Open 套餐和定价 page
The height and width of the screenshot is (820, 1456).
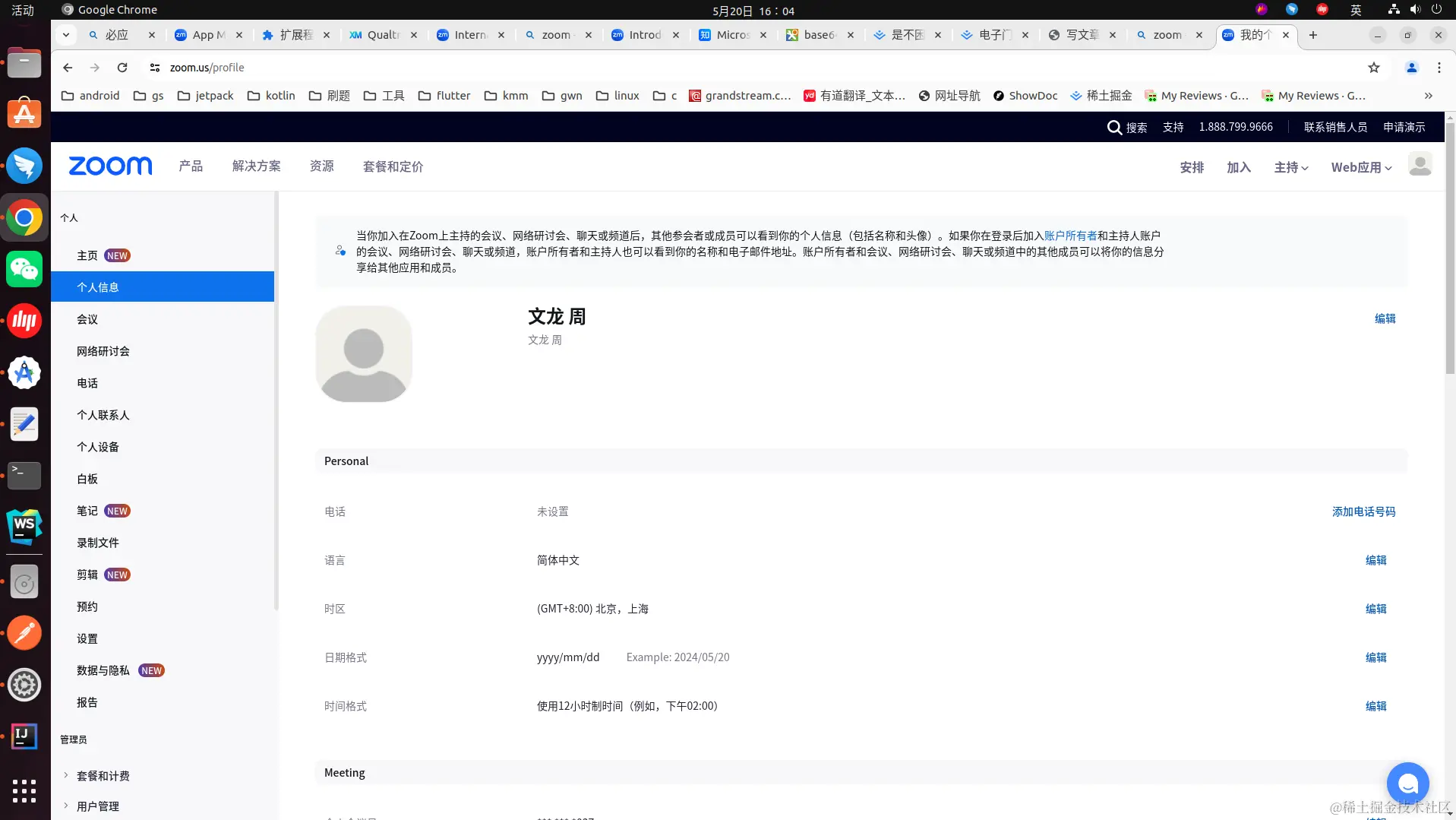[393, 166]
